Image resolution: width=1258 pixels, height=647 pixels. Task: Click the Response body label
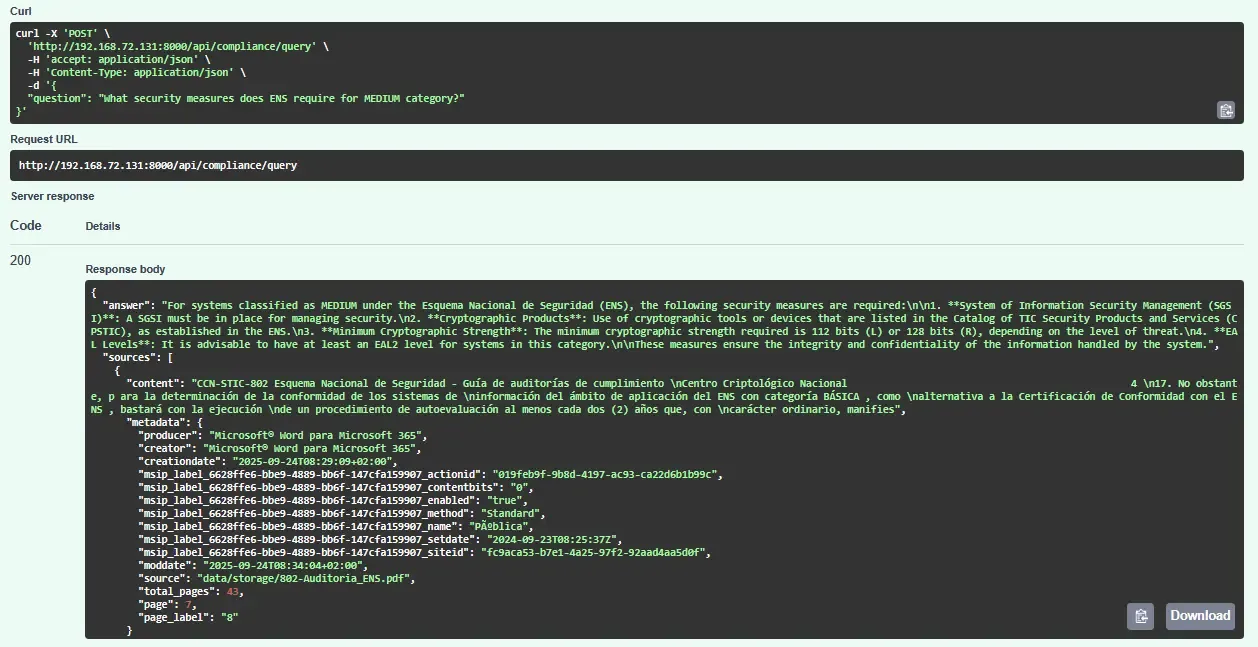125,269
